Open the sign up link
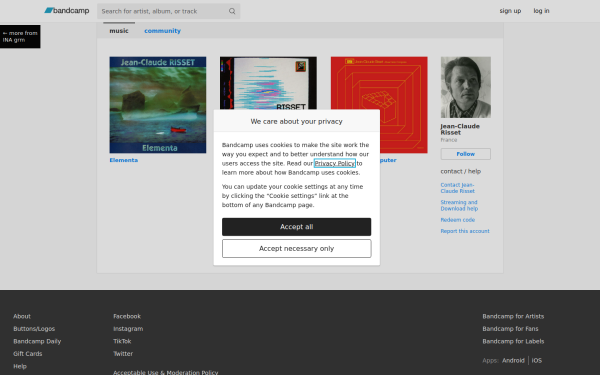The width and height of the screenshot is (600, 375). tap(510, 11)
